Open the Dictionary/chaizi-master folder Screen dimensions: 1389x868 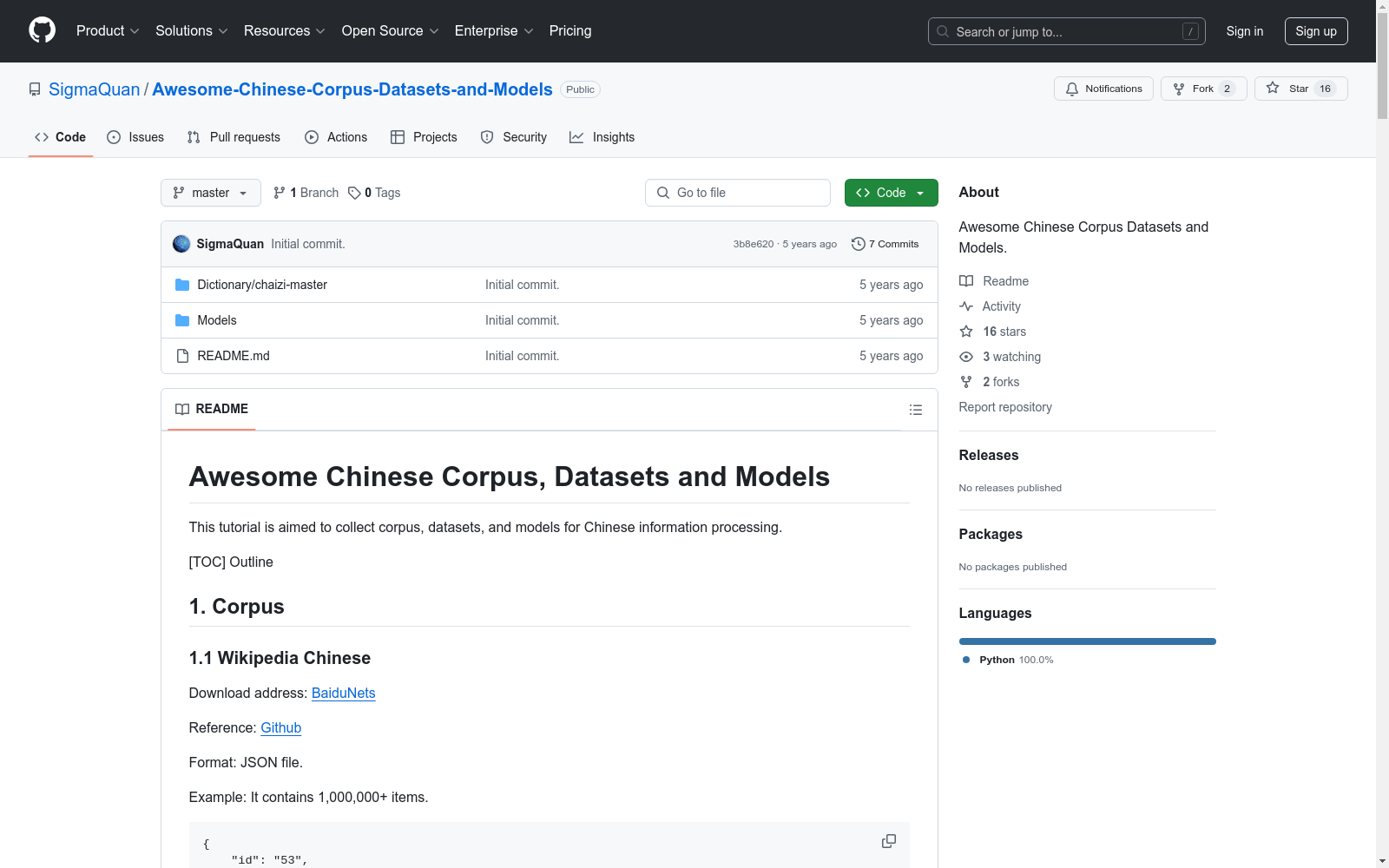click(262, 285)
